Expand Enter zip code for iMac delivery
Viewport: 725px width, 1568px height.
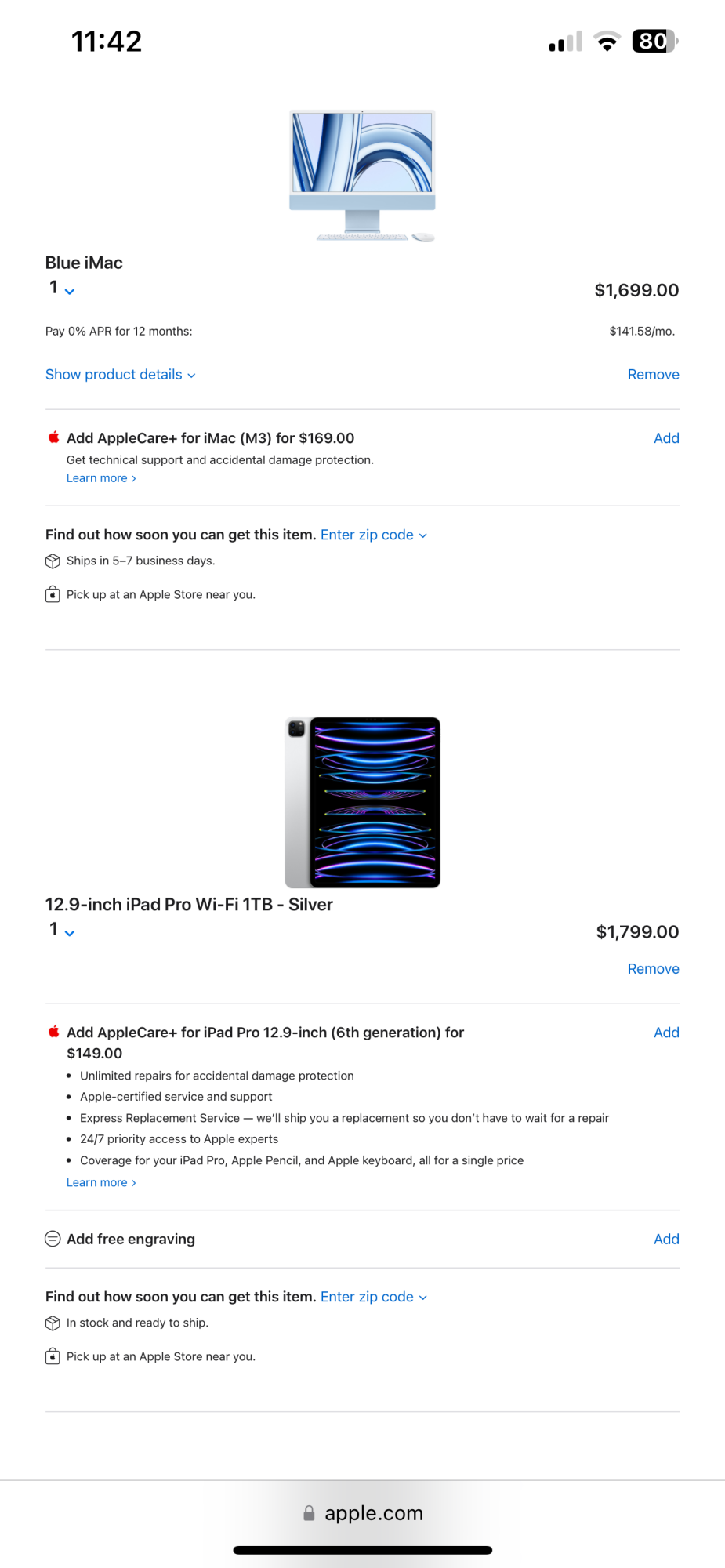tap(373, 535)
